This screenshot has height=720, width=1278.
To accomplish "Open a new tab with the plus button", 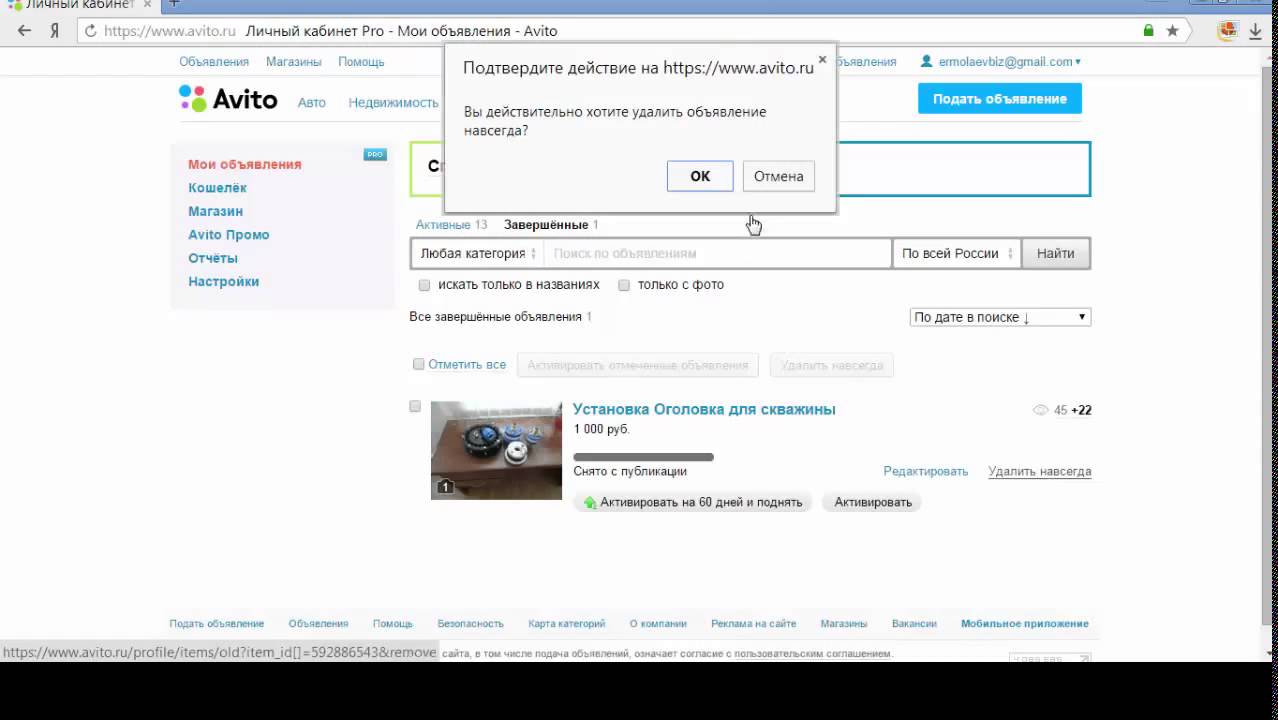I will 174,4.
